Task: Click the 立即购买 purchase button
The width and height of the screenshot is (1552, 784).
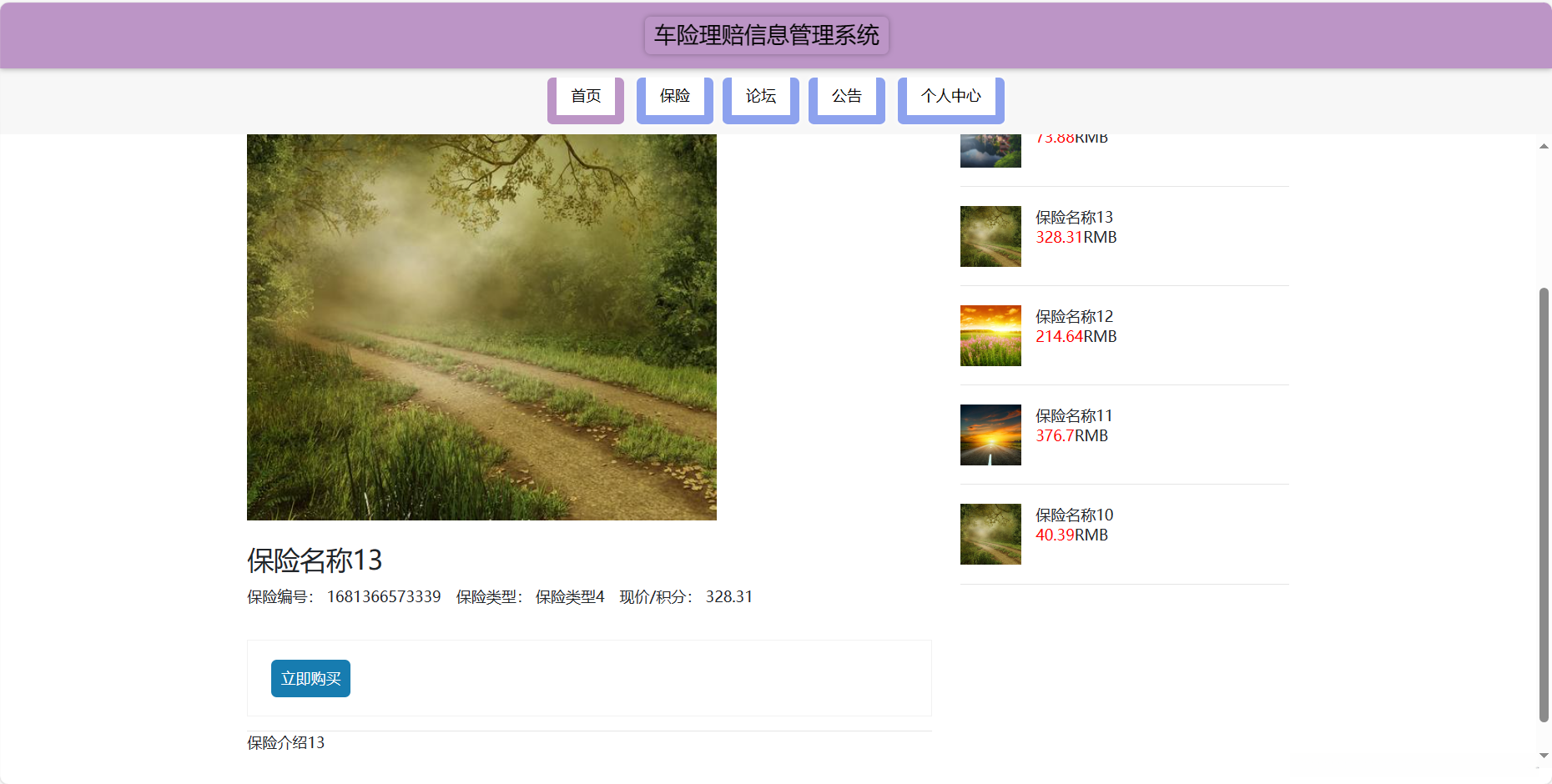Action: 310,678
